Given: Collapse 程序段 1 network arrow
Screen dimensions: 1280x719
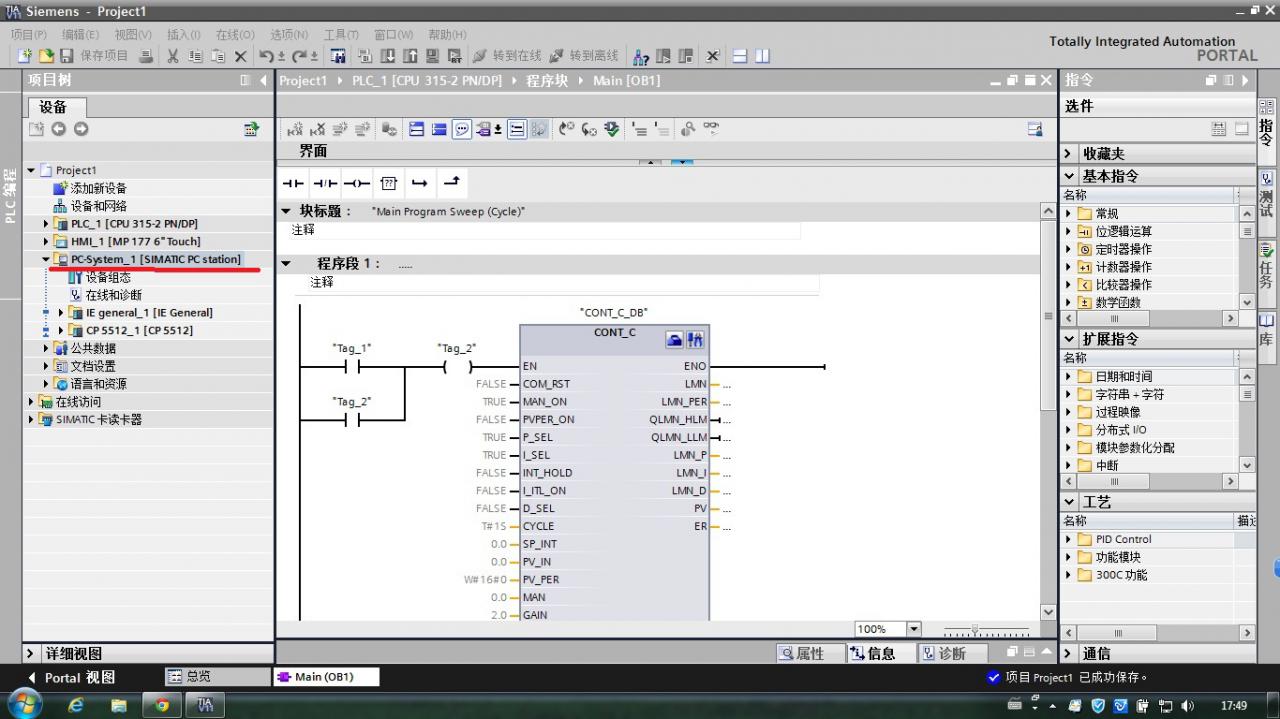Looking at the screenshot, I should 286,264.
